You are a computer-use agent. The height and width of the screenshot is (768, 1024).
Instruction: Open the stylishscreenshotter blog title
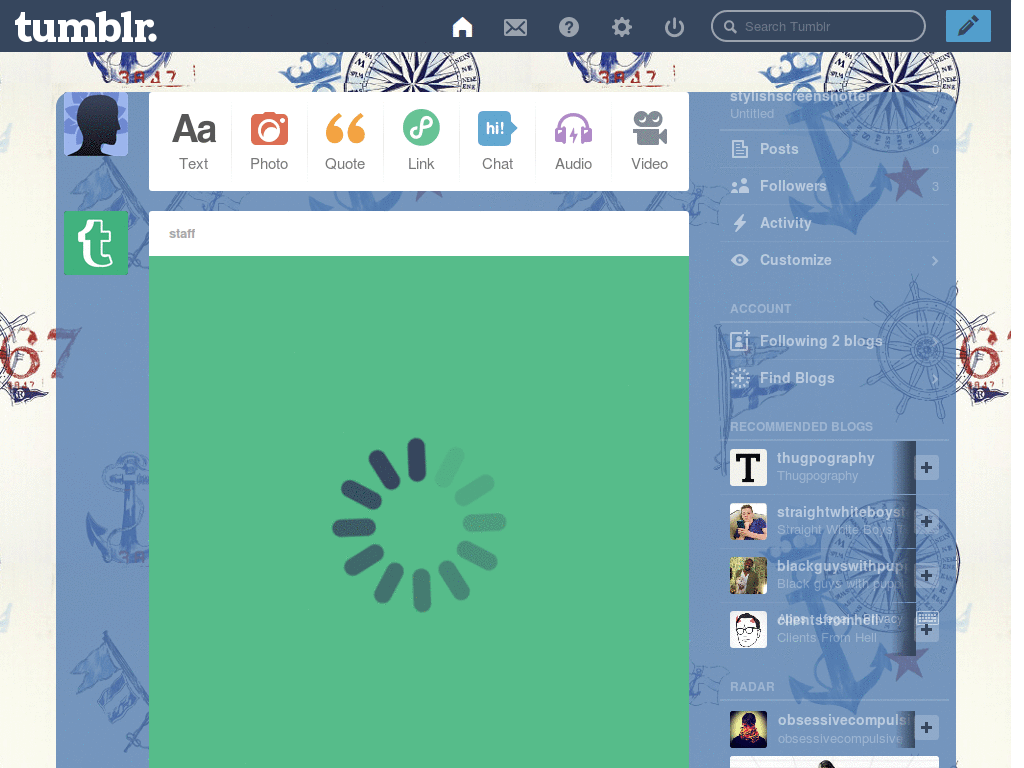click(x=801, y=97)
